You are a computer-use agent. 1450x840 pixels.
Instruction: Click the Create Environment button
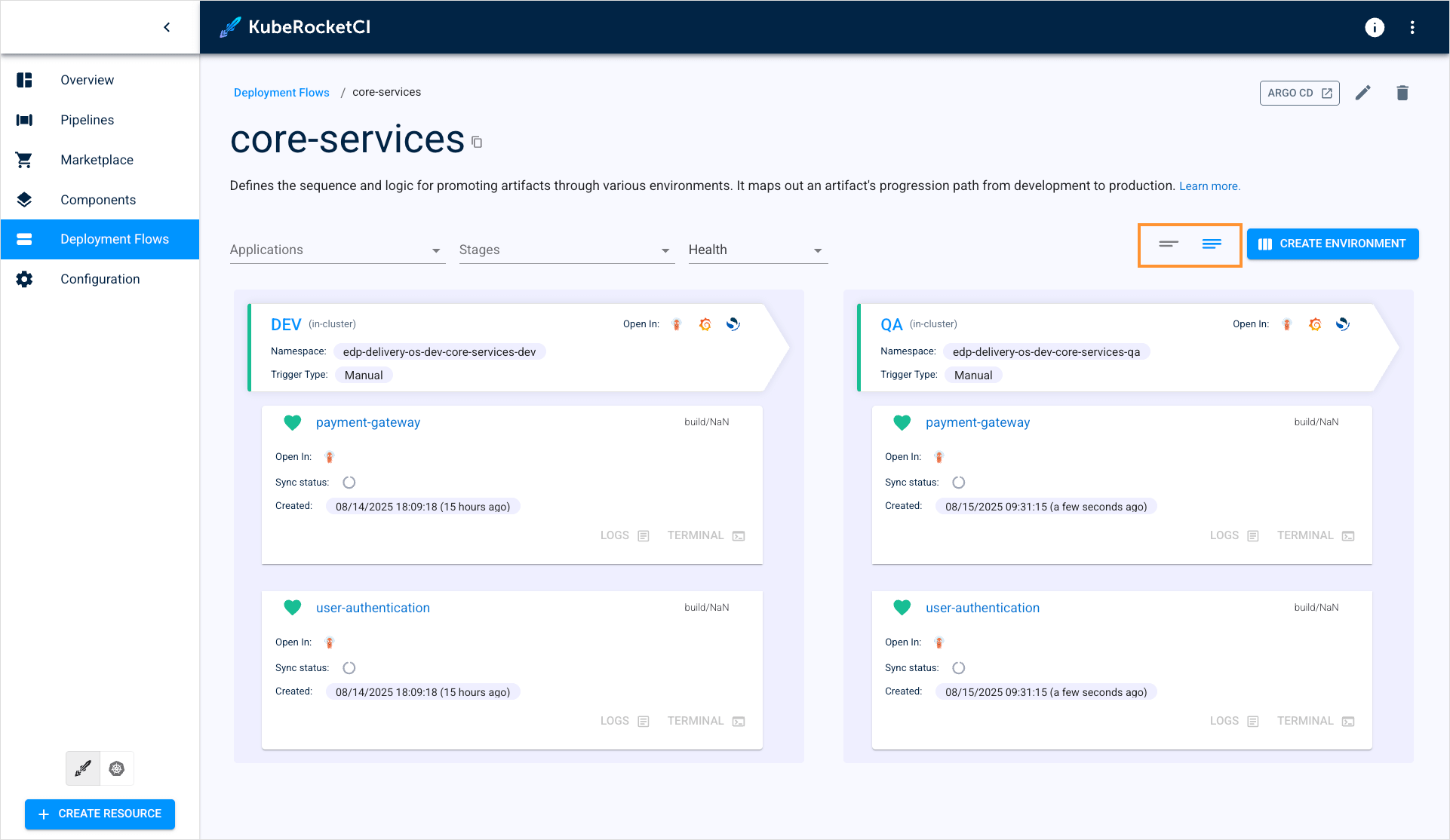point(1332,244)
